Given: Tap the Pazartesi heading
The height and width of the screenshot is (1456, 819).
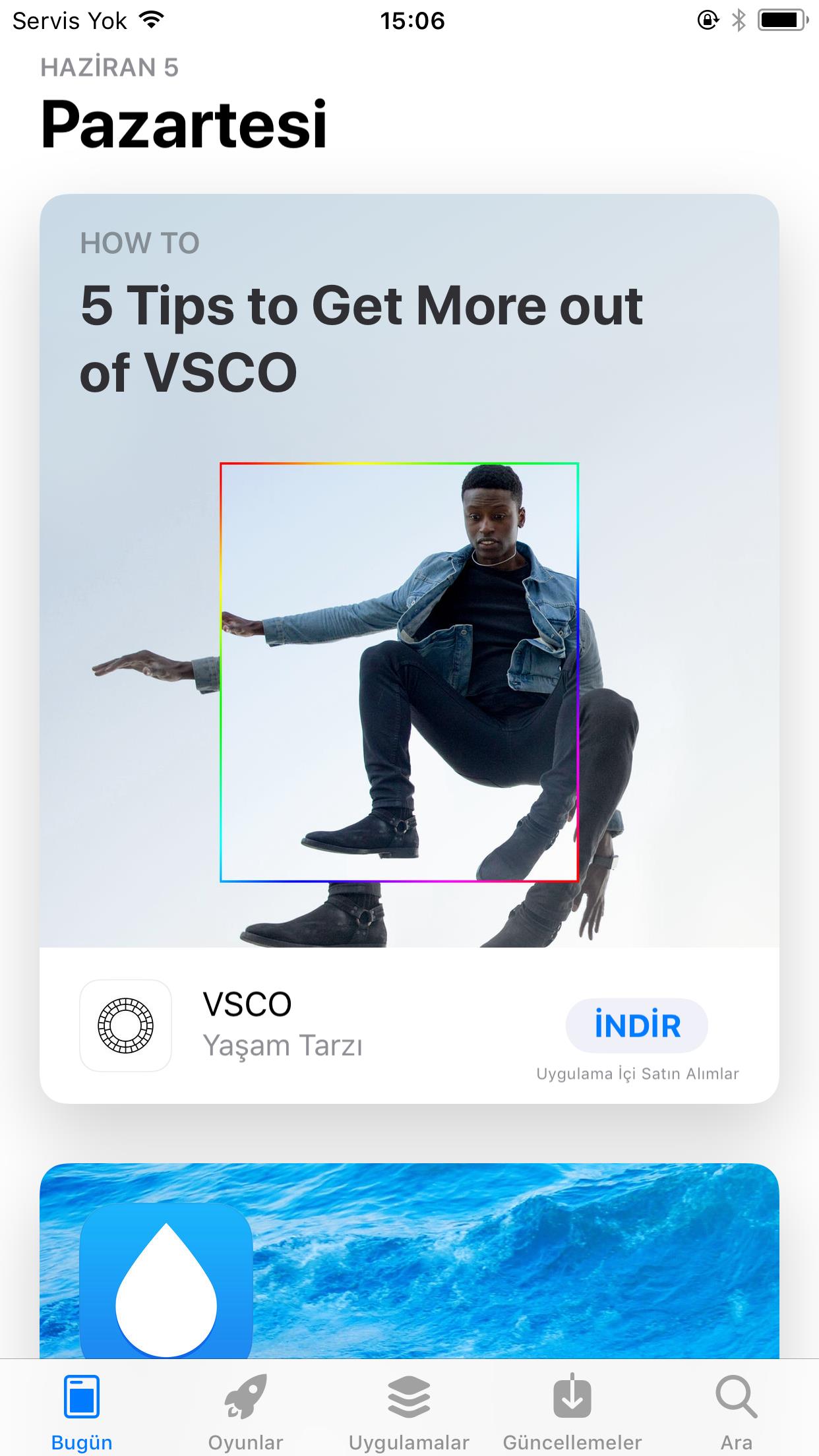Looking at the screenshot, I should click(184, 123).
